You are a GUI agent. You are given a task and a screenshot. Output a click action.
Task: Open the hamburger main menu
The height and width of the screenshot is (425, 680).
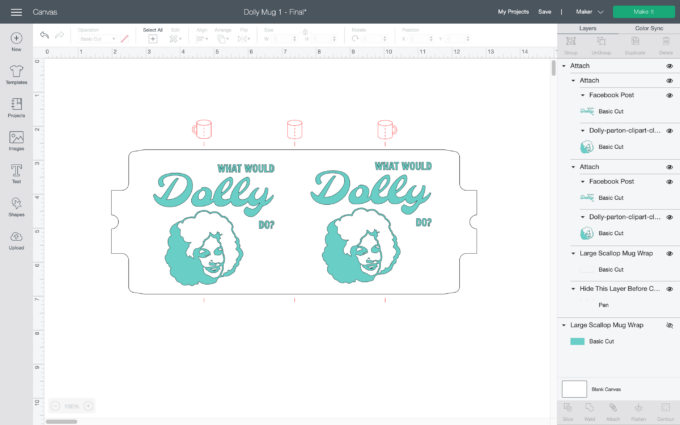16,12
